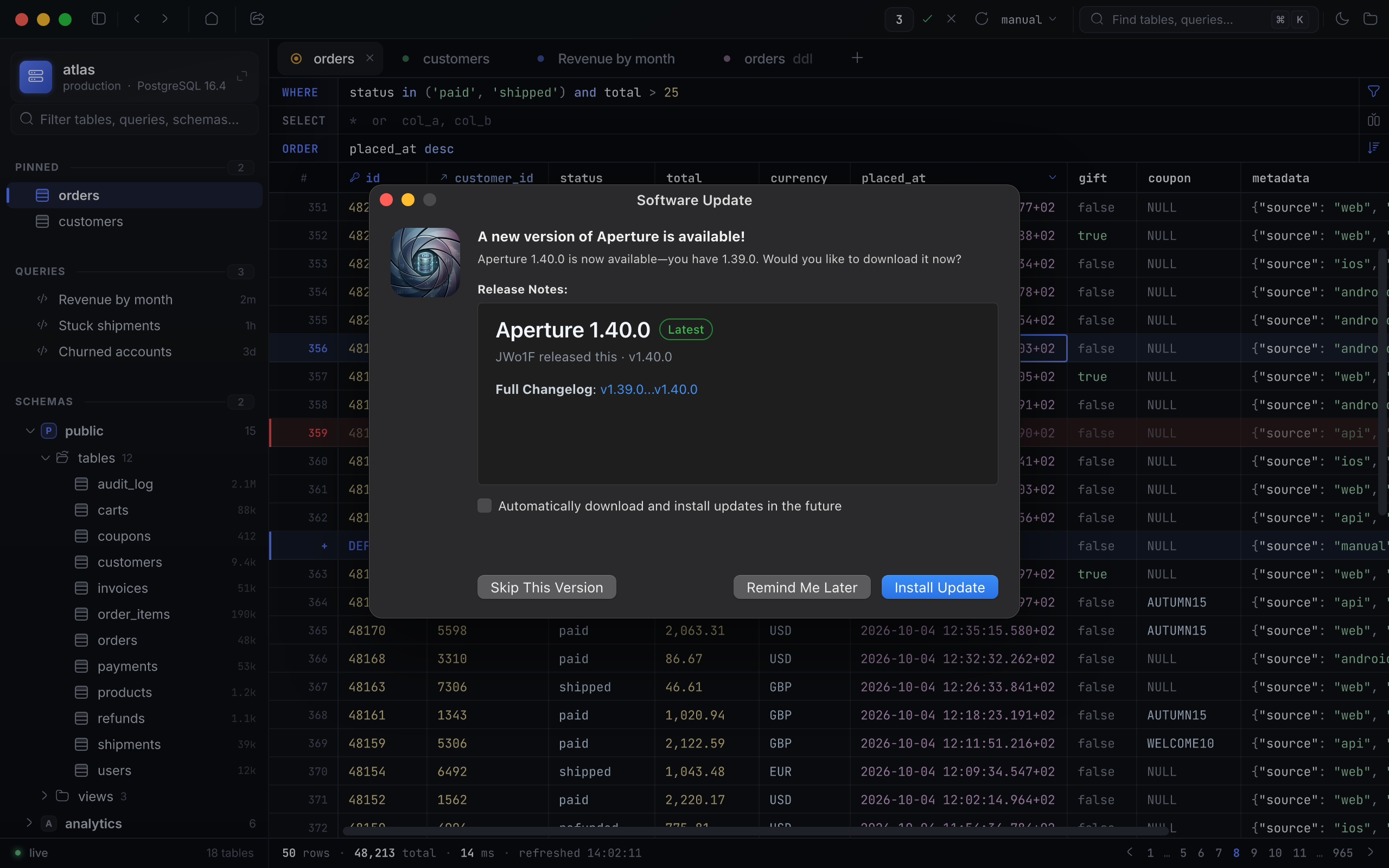
Task: Go to next page with right chevron
Action: 1371,852
